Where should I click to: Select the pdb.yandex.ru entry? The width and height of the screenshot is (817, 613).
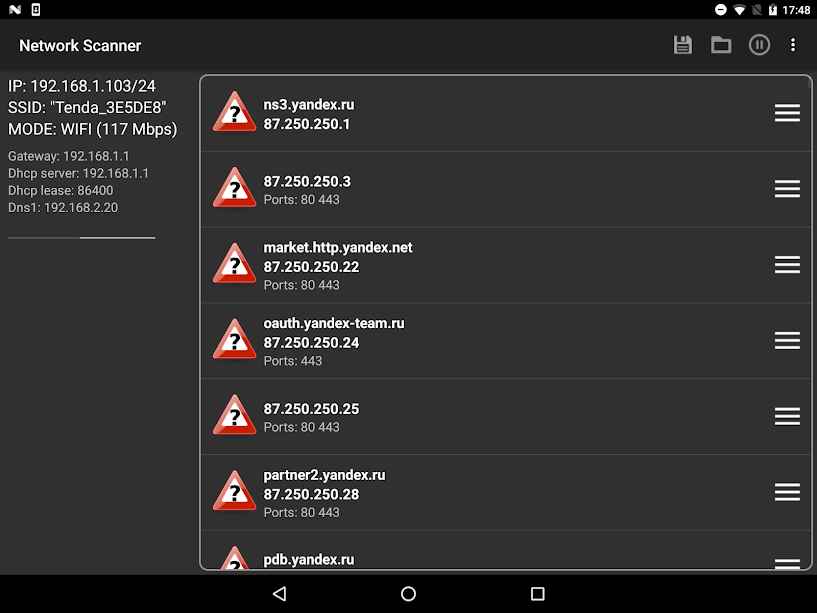505,550
